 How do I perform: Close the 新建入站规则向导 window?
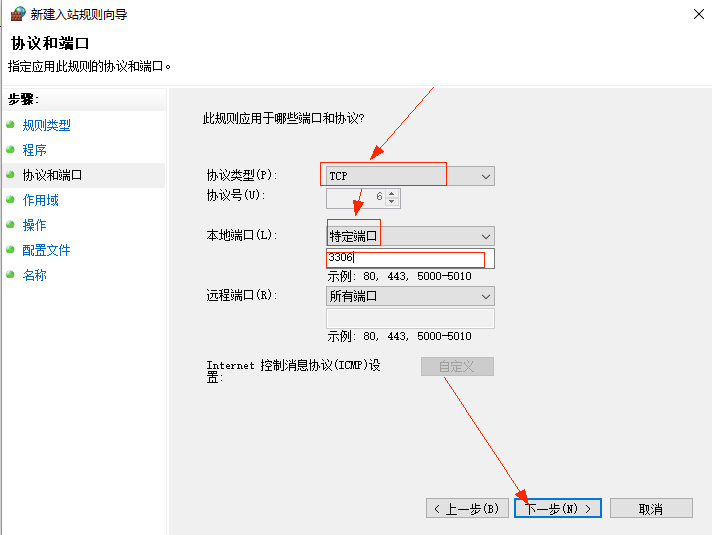click(x=694, y=15)
